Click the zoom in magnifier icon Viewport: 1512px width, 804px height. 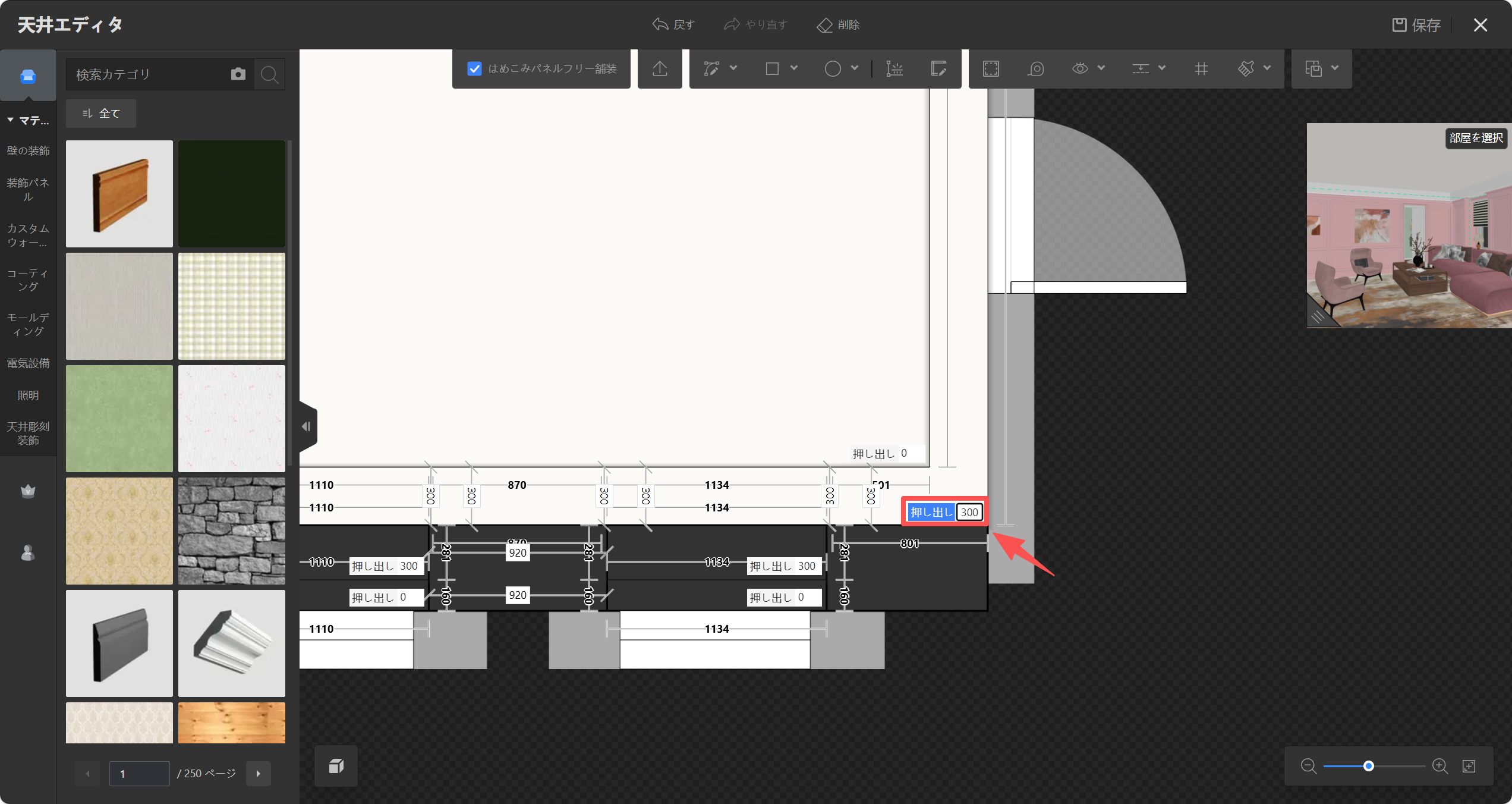1440,766
